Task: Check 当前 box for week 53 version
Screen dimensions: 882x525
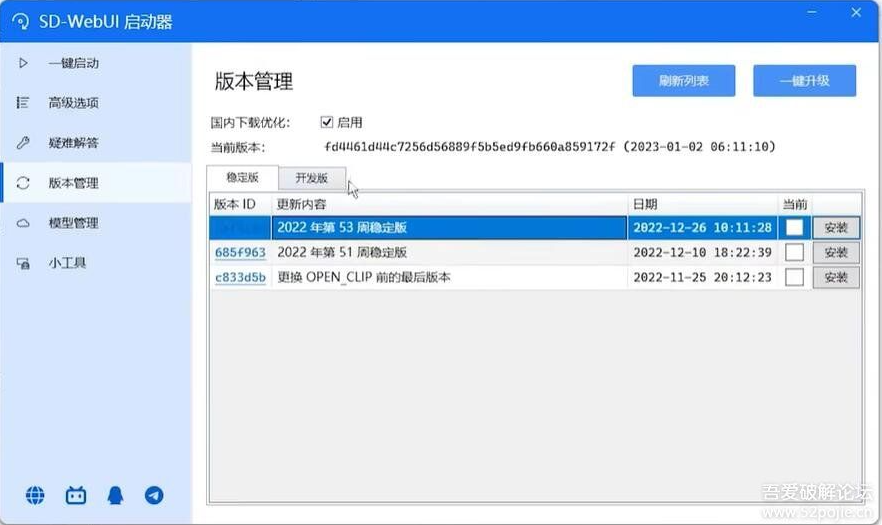Action: click(x=794, y=227)
